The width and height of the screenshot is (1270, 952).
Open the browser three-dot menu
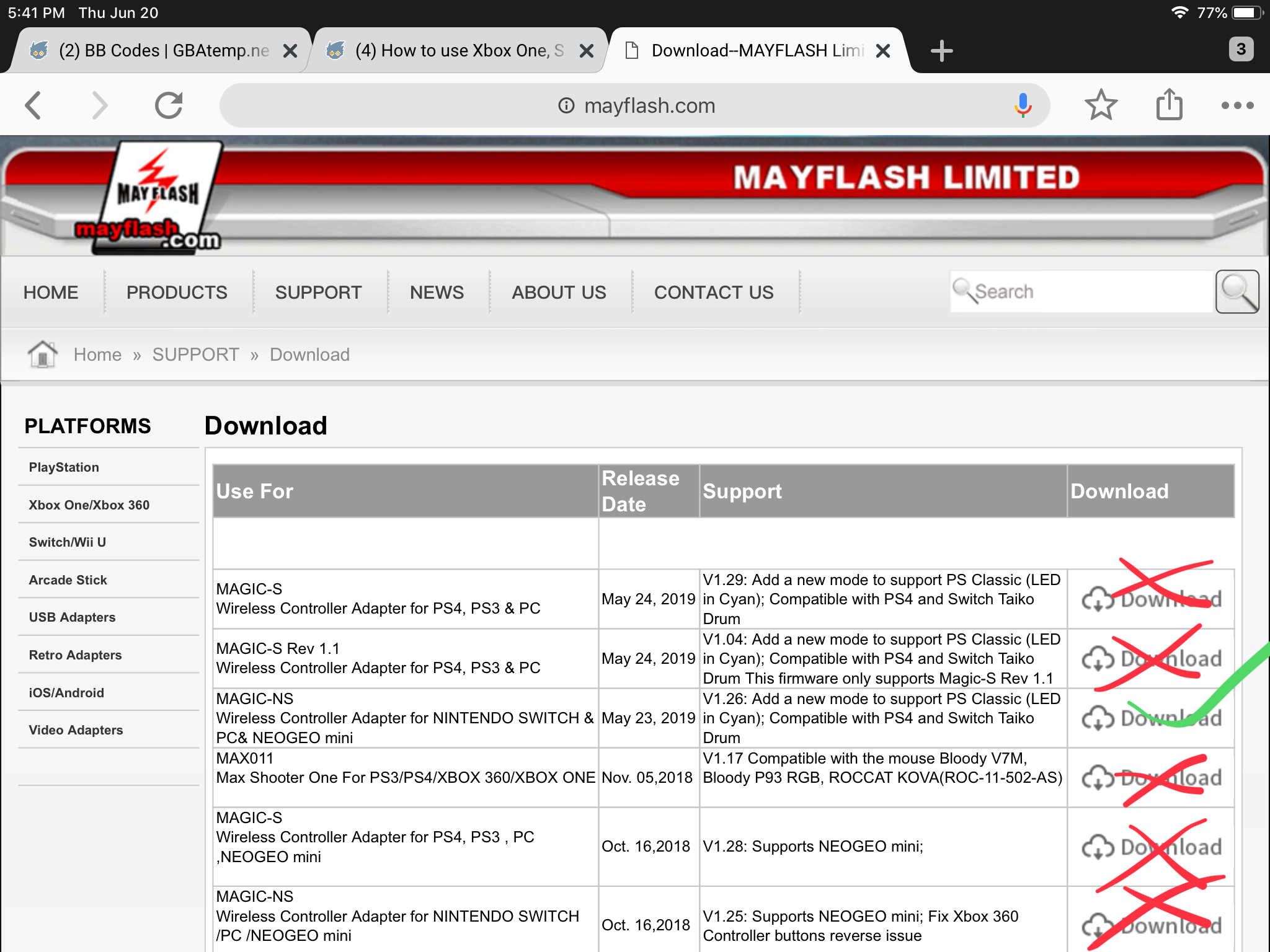(1237, 105)
